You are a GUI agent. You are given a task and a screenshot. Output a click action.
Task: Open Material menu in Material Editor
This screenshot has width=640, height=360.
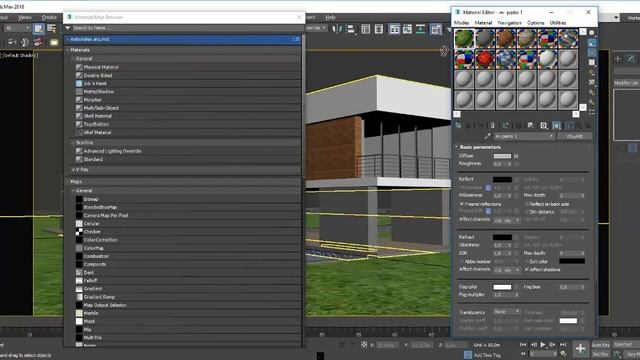483,23
